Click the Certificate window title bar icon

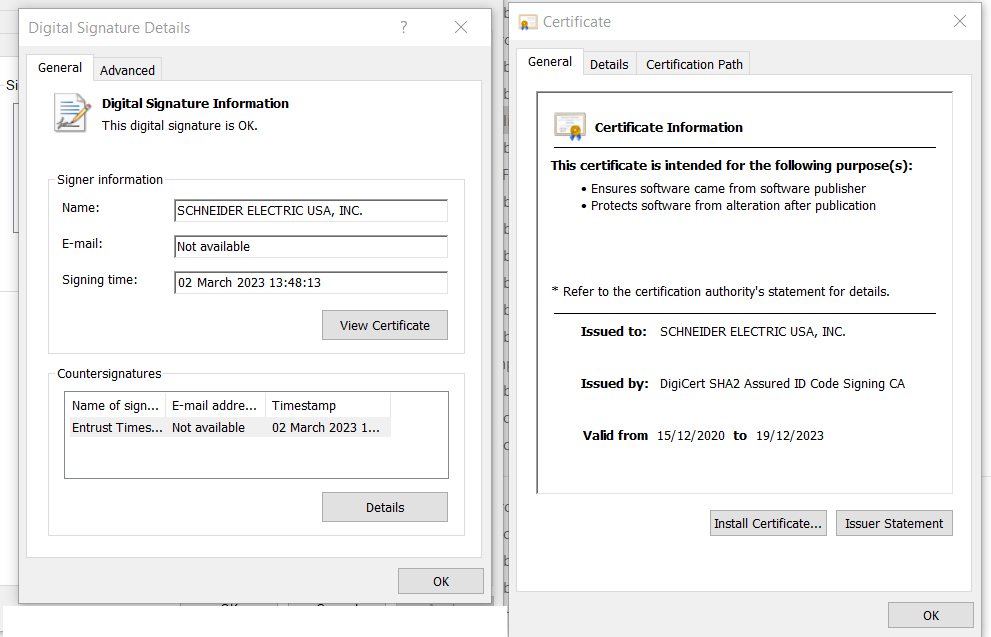click(x=528, y=22)
